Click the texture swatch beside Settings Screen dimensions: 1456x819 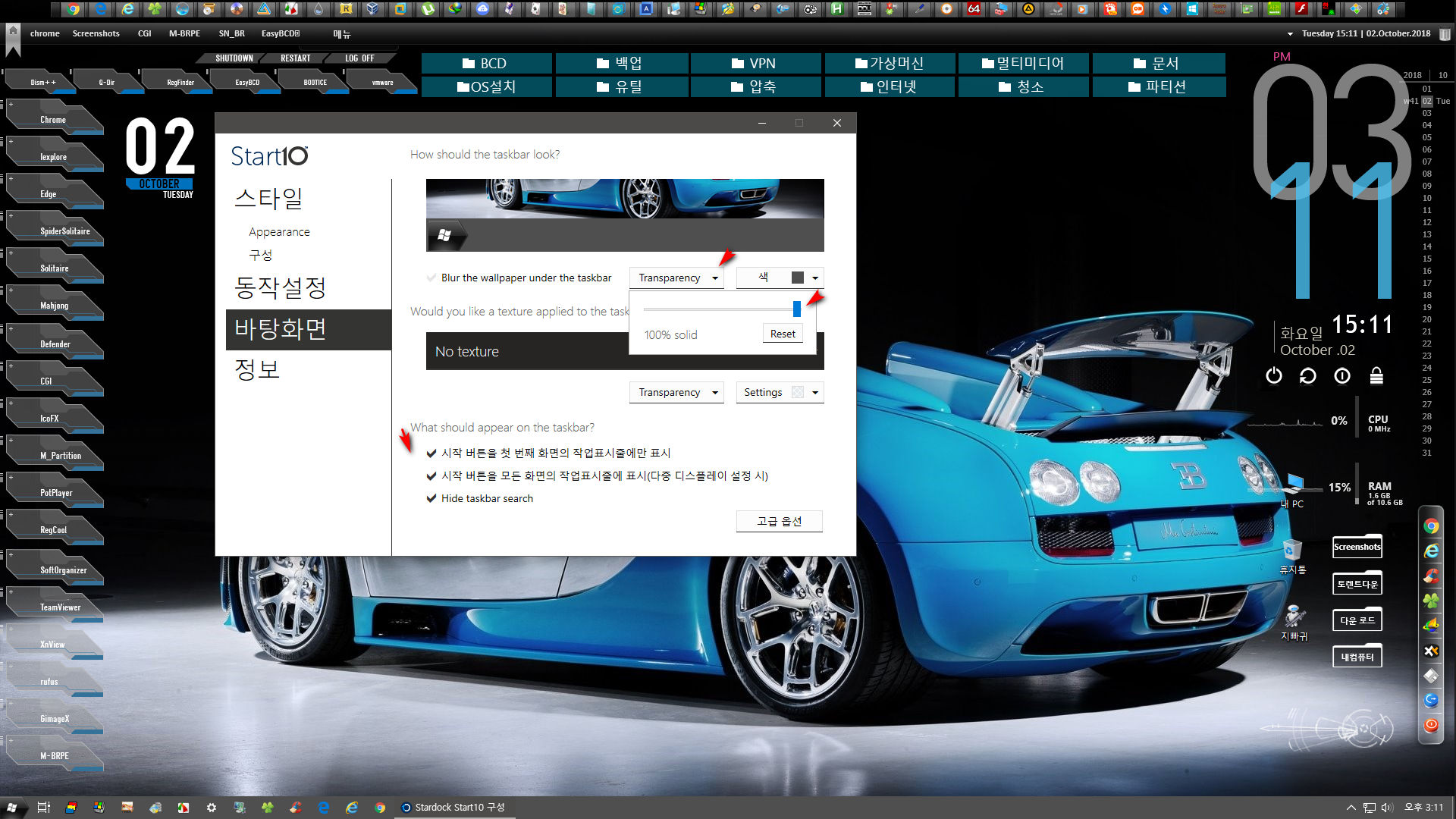[797, 392]
